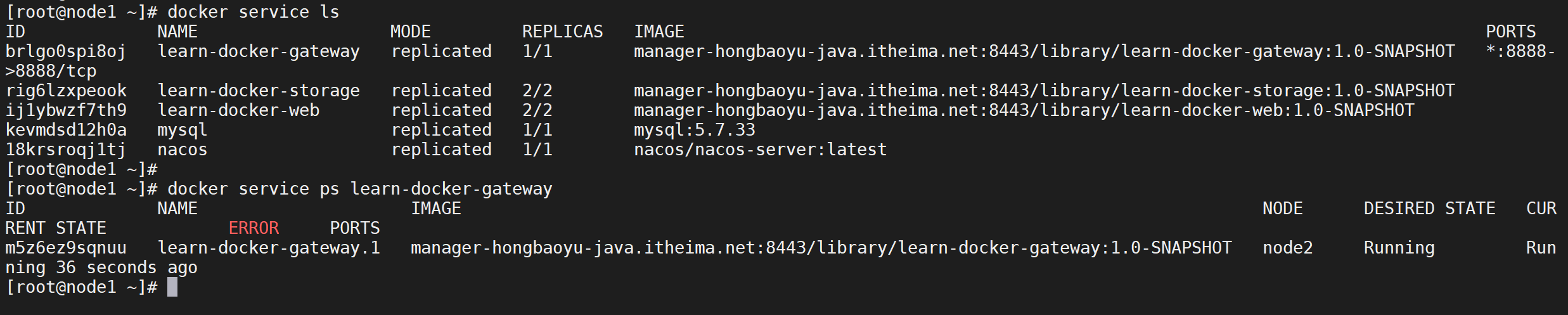This screenshot has height=315, width=1568.
Task: Click node2 under the NODE column
Action: [x=1287, y=248]
